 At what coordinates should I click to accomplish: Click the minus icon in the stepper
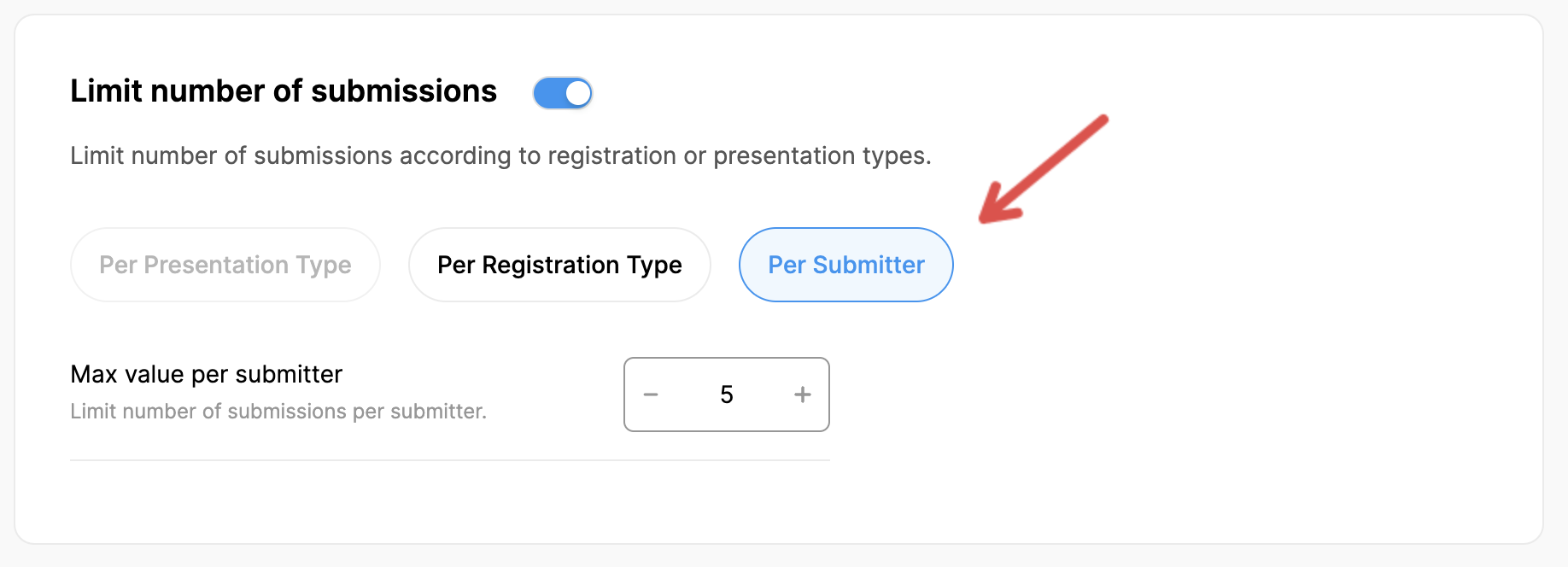651,395
